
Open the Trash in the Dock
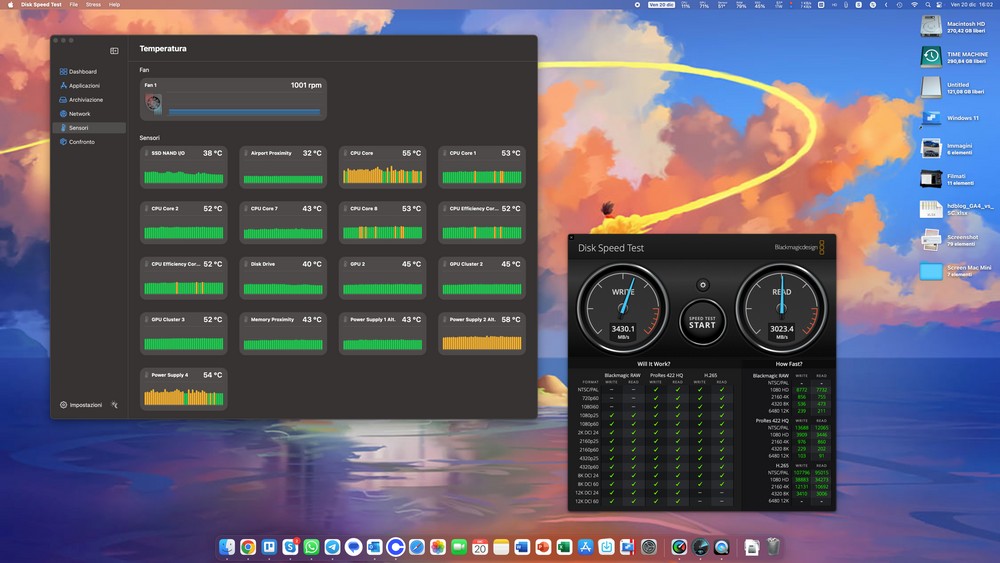[x=773, y=547]
